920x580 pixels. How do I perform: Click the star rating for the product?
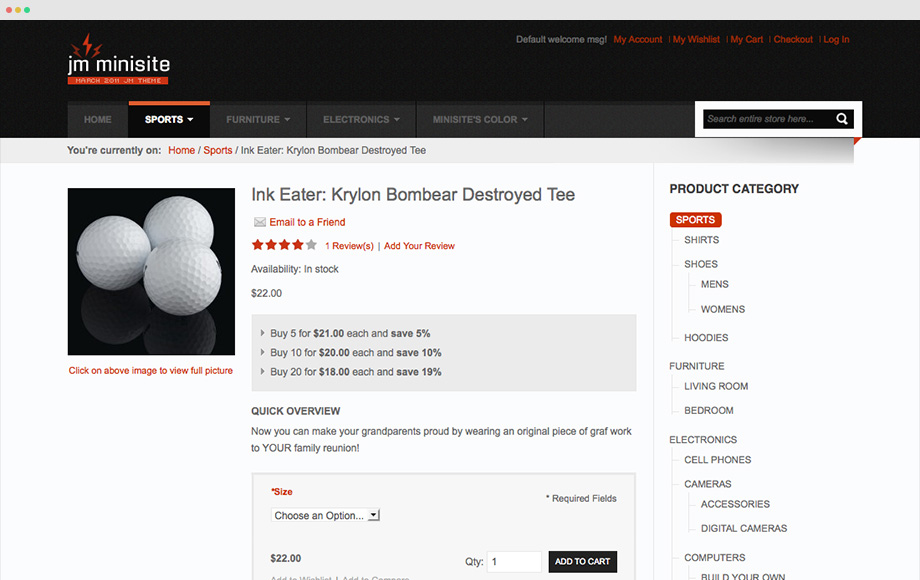[x=284, y=245]
